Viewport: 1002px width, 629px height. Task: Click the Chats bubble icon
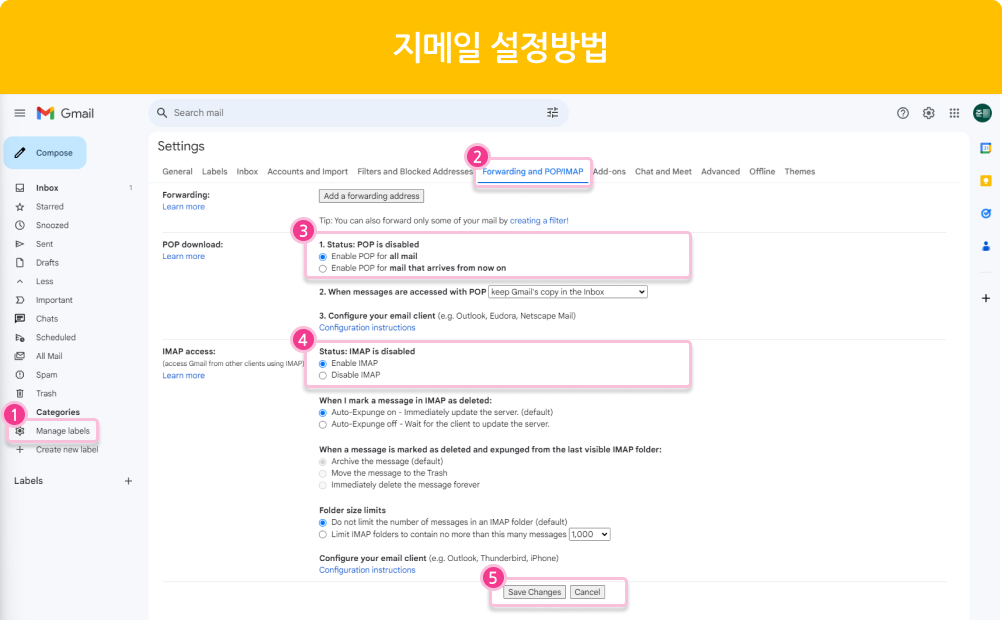pos(20,318)
